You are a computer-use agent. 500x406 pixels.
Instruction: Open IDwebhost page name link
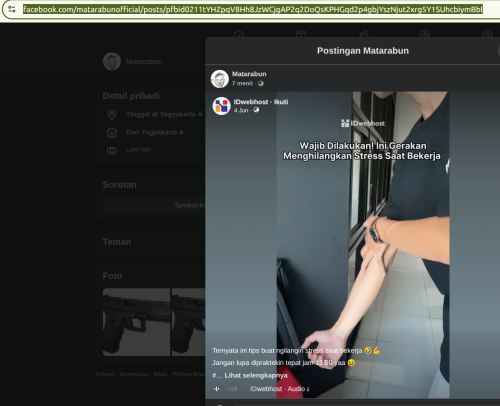point(251,102)
